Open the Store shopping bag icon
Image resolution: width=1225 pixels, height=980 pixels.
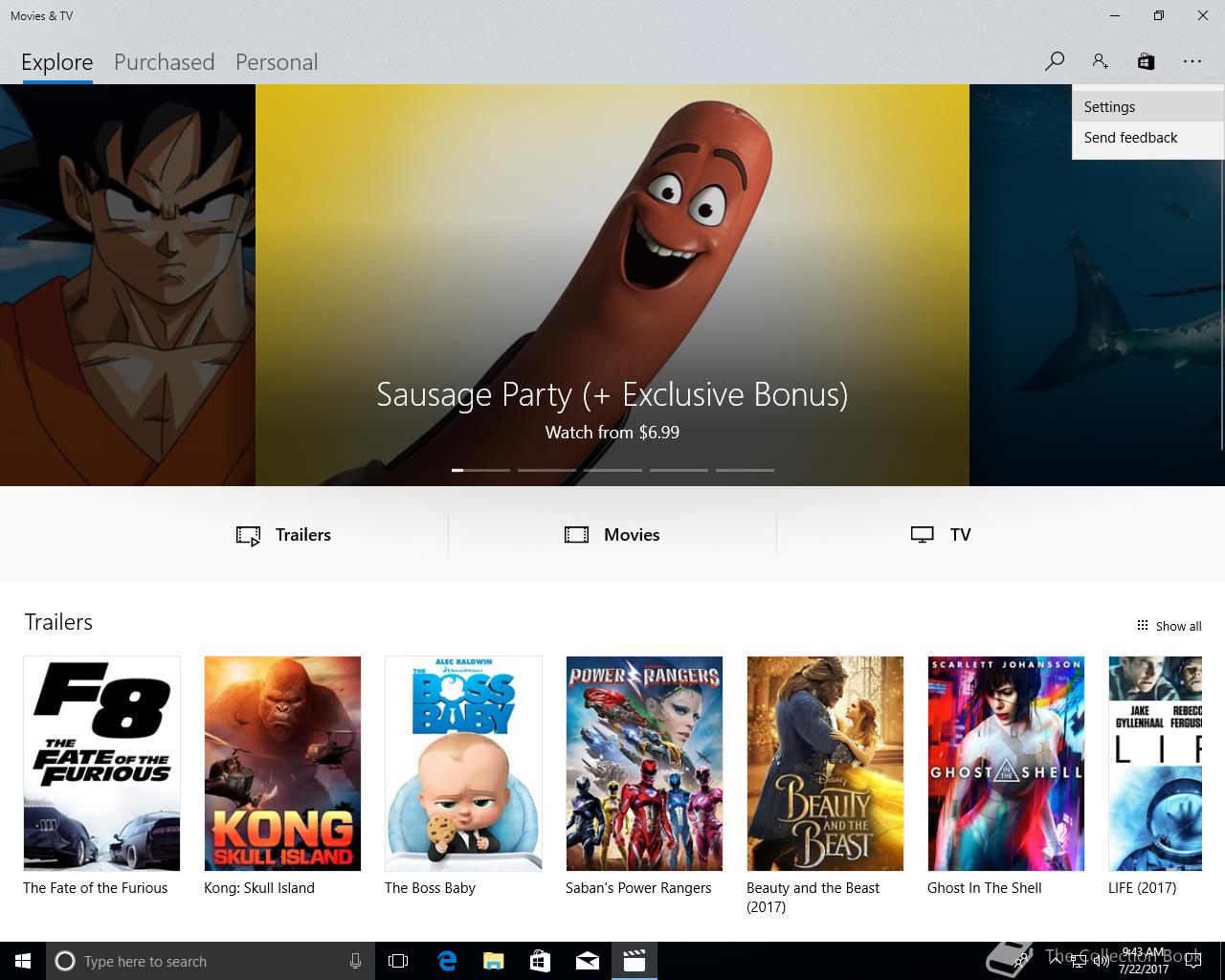(x=1146, y=61)
